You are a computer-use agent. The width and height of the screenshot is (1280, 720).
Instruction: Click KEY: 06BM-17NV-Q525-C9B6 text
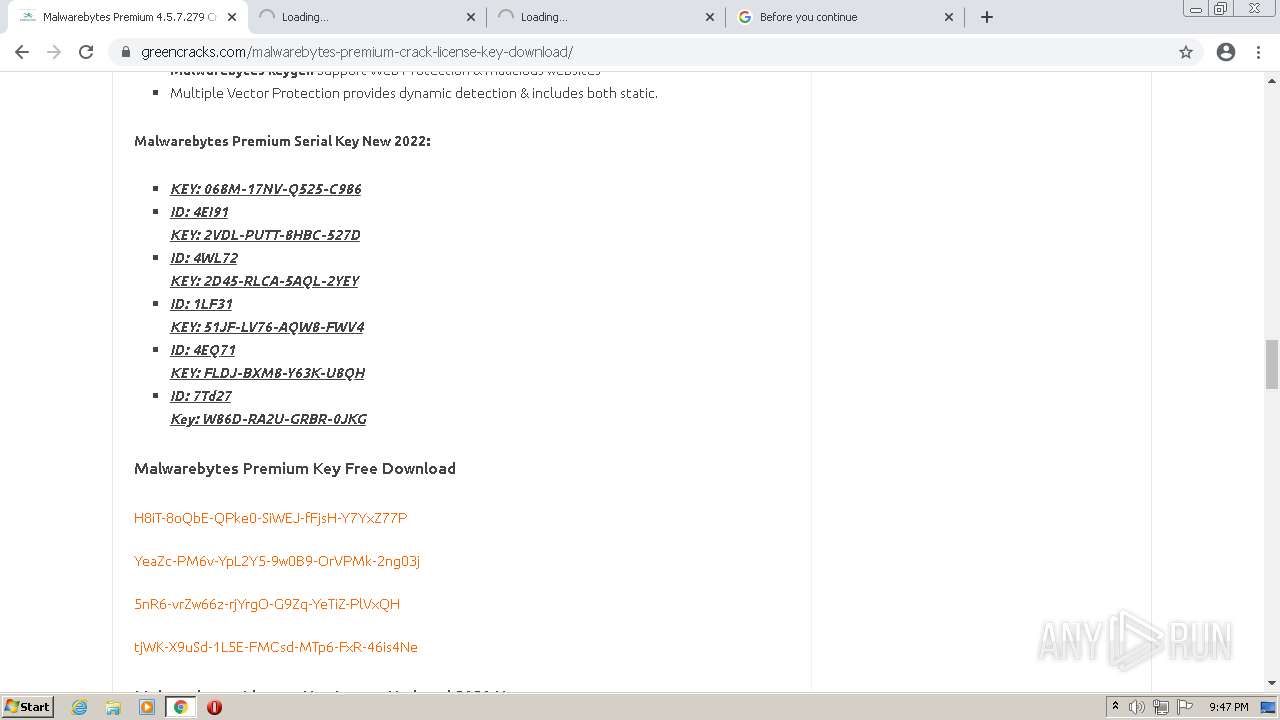coord(266,189)
